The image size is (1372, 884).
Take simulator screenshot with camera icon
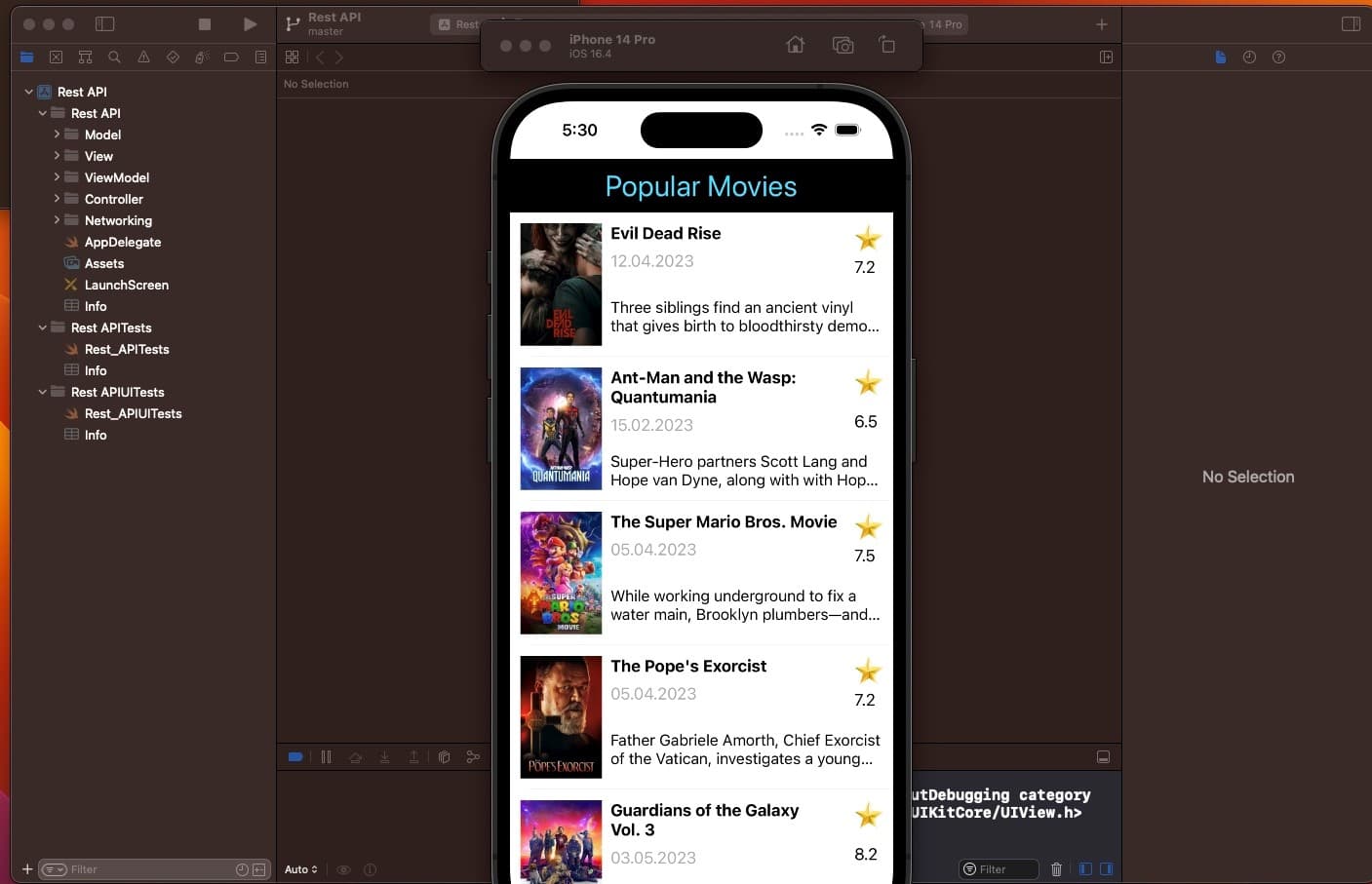pyautogui.click(x=843, y=45)
